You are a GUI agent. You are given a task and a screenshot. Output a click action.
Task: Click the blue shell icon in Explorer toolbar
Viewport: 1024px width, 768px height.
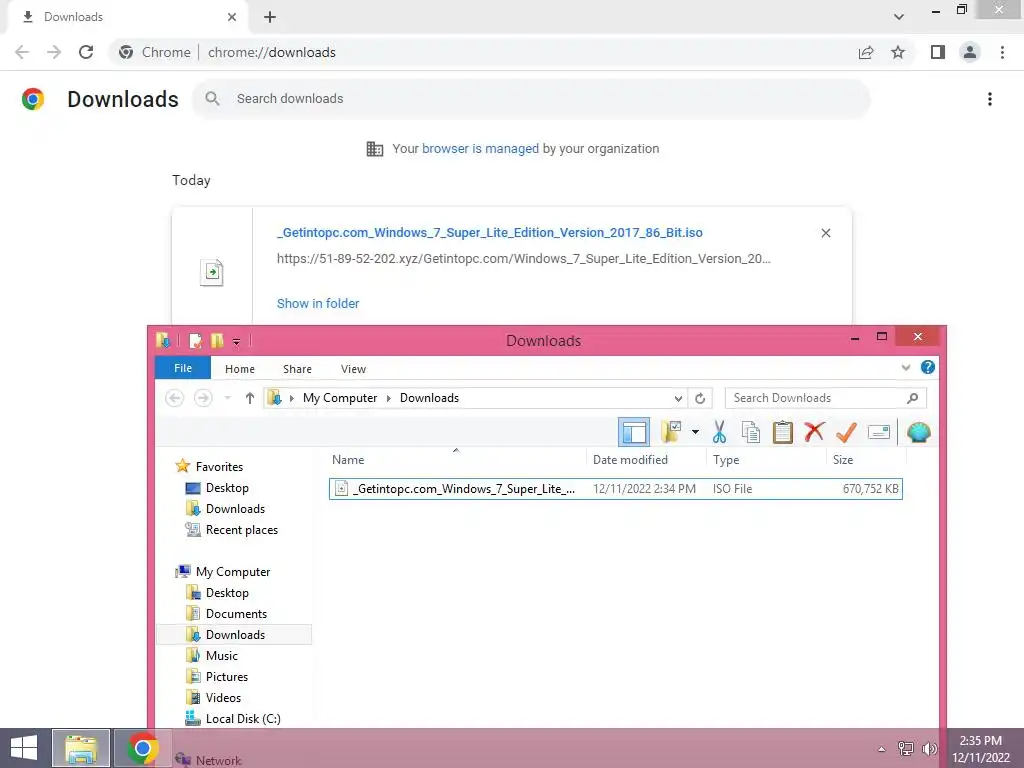pos(918,432)
